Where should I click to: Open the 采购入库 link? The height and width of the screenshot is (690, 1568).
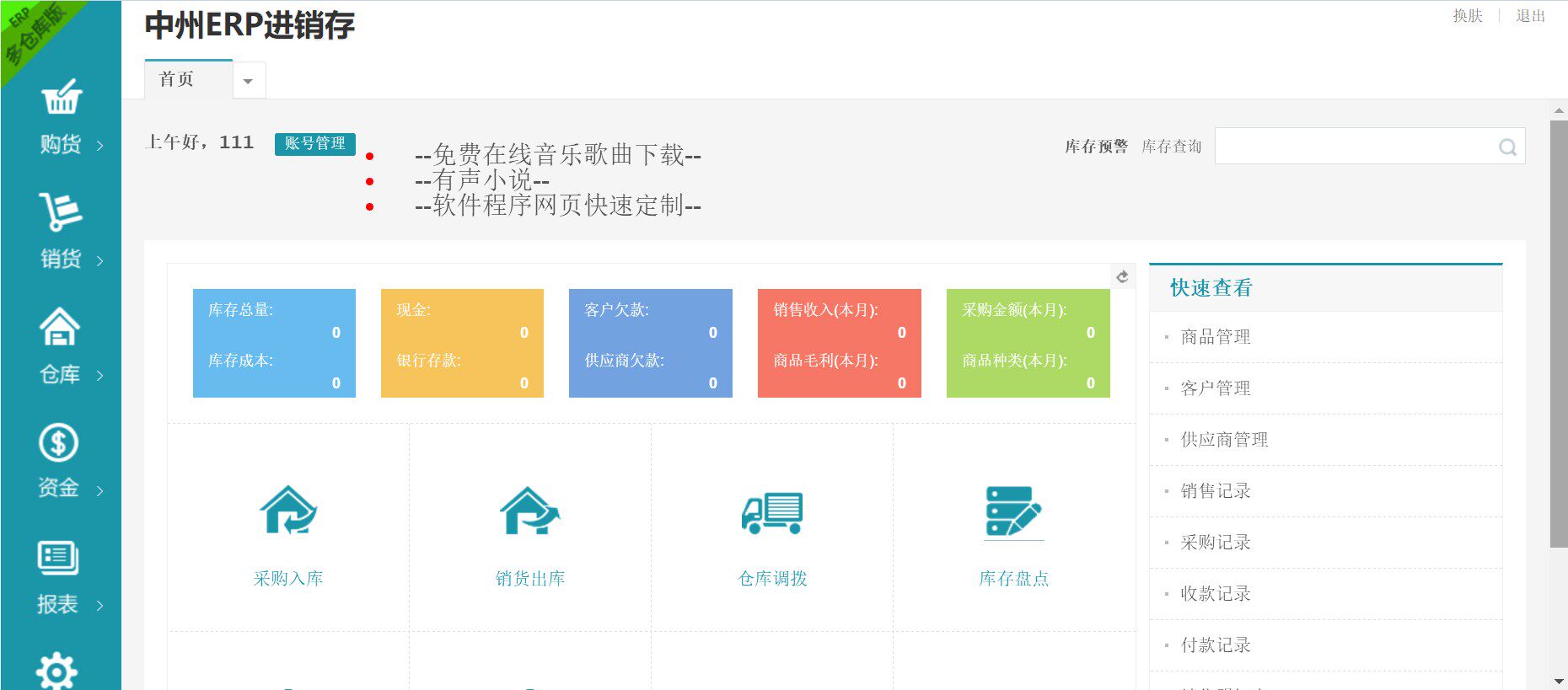click(288, 579)
